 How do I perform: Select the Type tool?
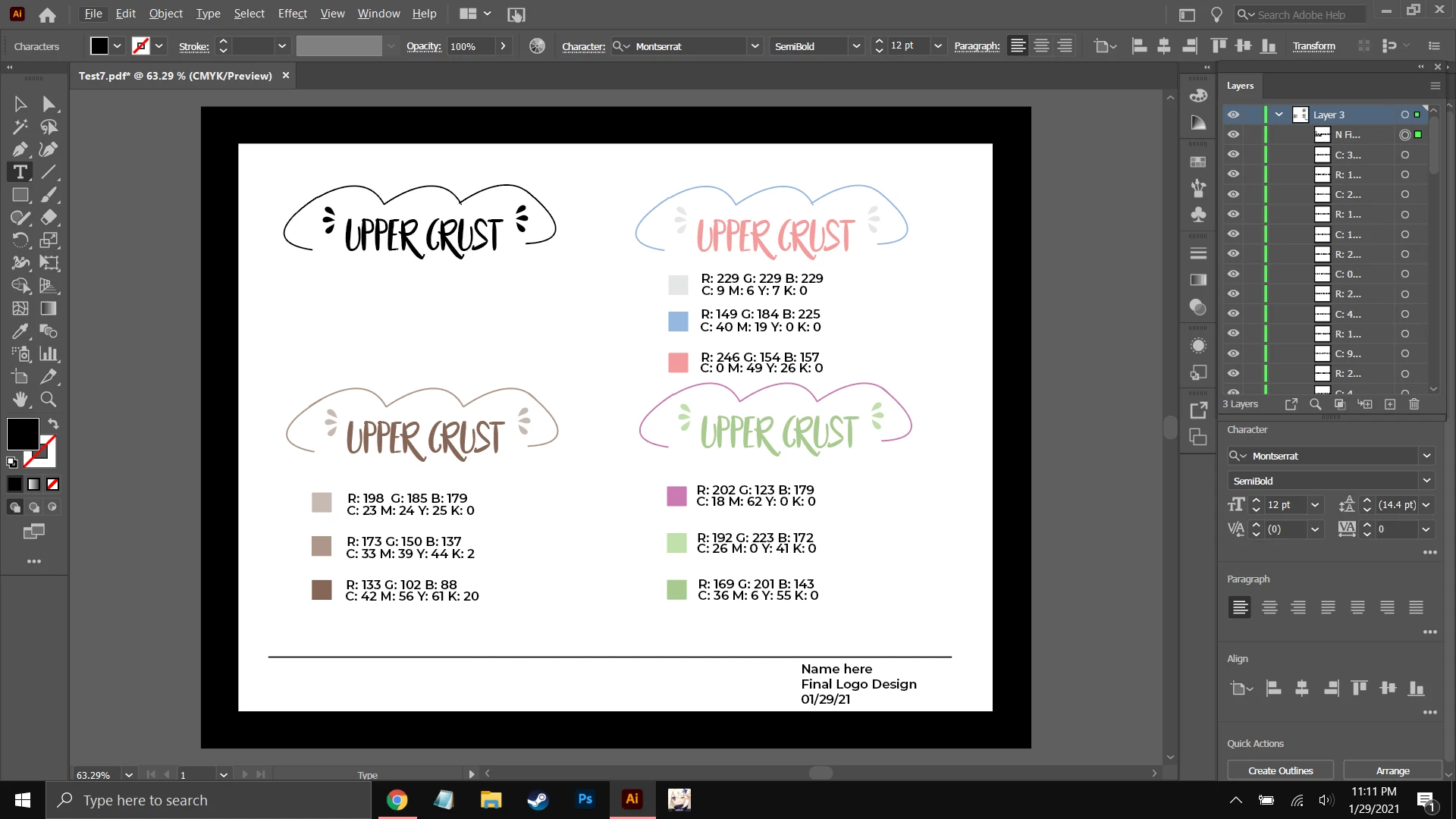20,172
